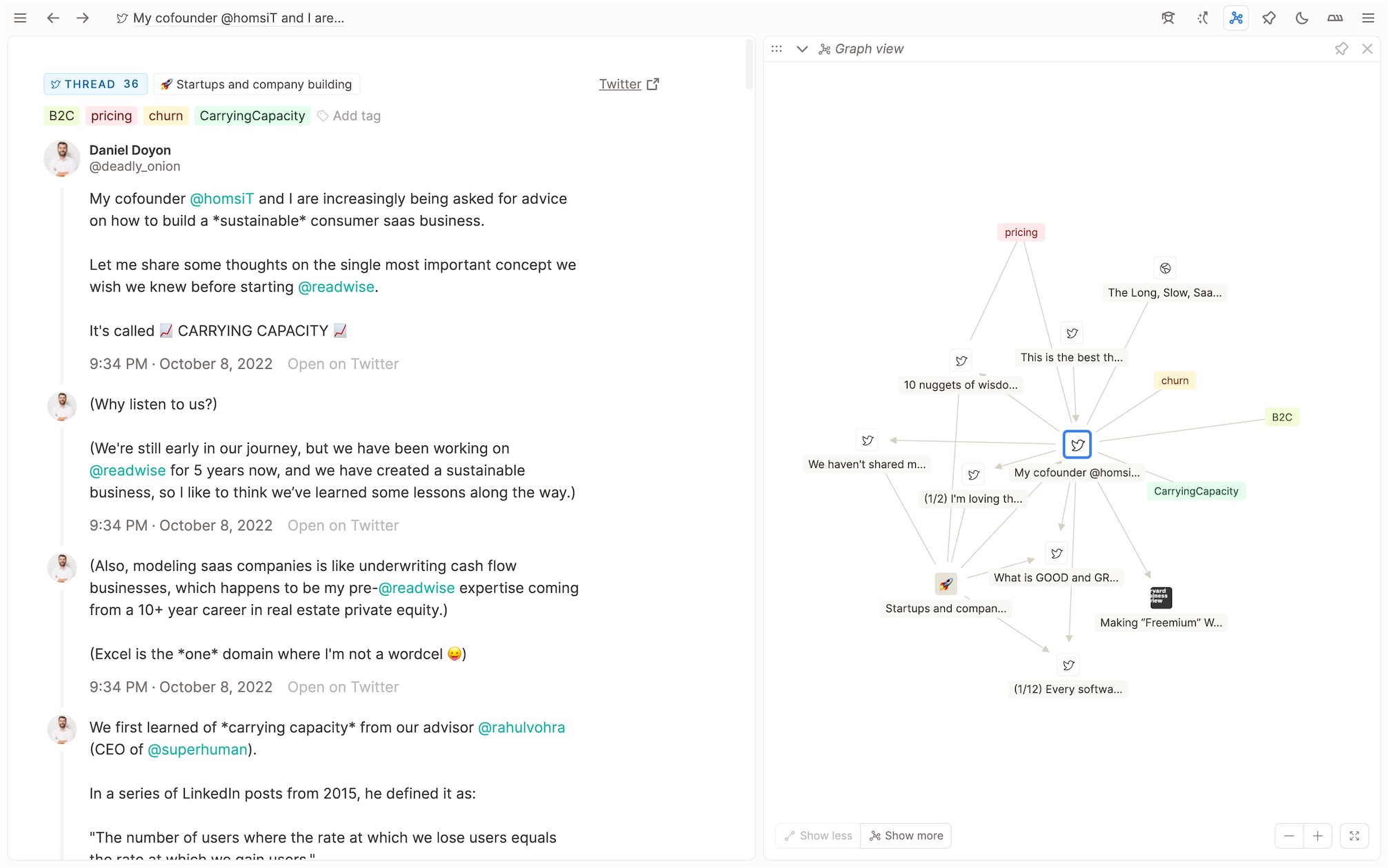Click the pin icon in top toolbar
The width and height of the screenshot is (1389, 868).
[x=1269, y=18]
